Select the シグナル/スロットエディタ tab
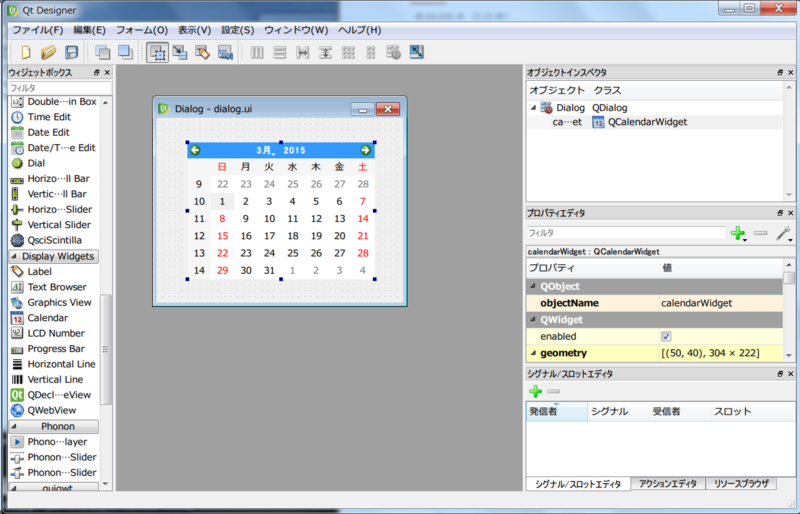Screen dimensions: 800x514 (x=578, y=484)
